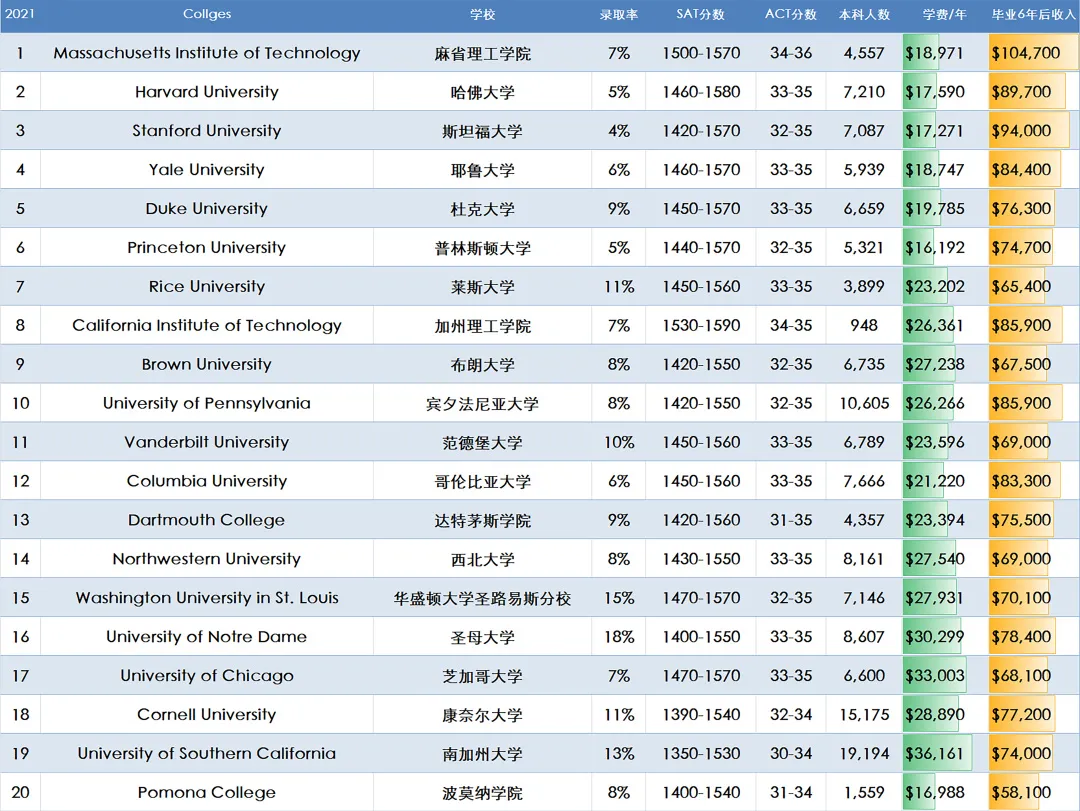Viewport: 1080px width, 811px height.
Task: Click the SAT range 1530-1590
Action: (x=701, y=325)
